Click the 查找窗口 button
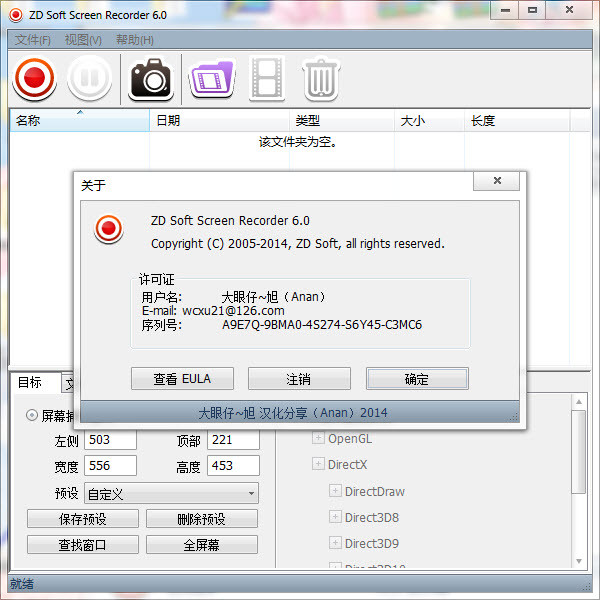Screen dimensions: 600x600 pyautogui.click(x=83, y=545)
